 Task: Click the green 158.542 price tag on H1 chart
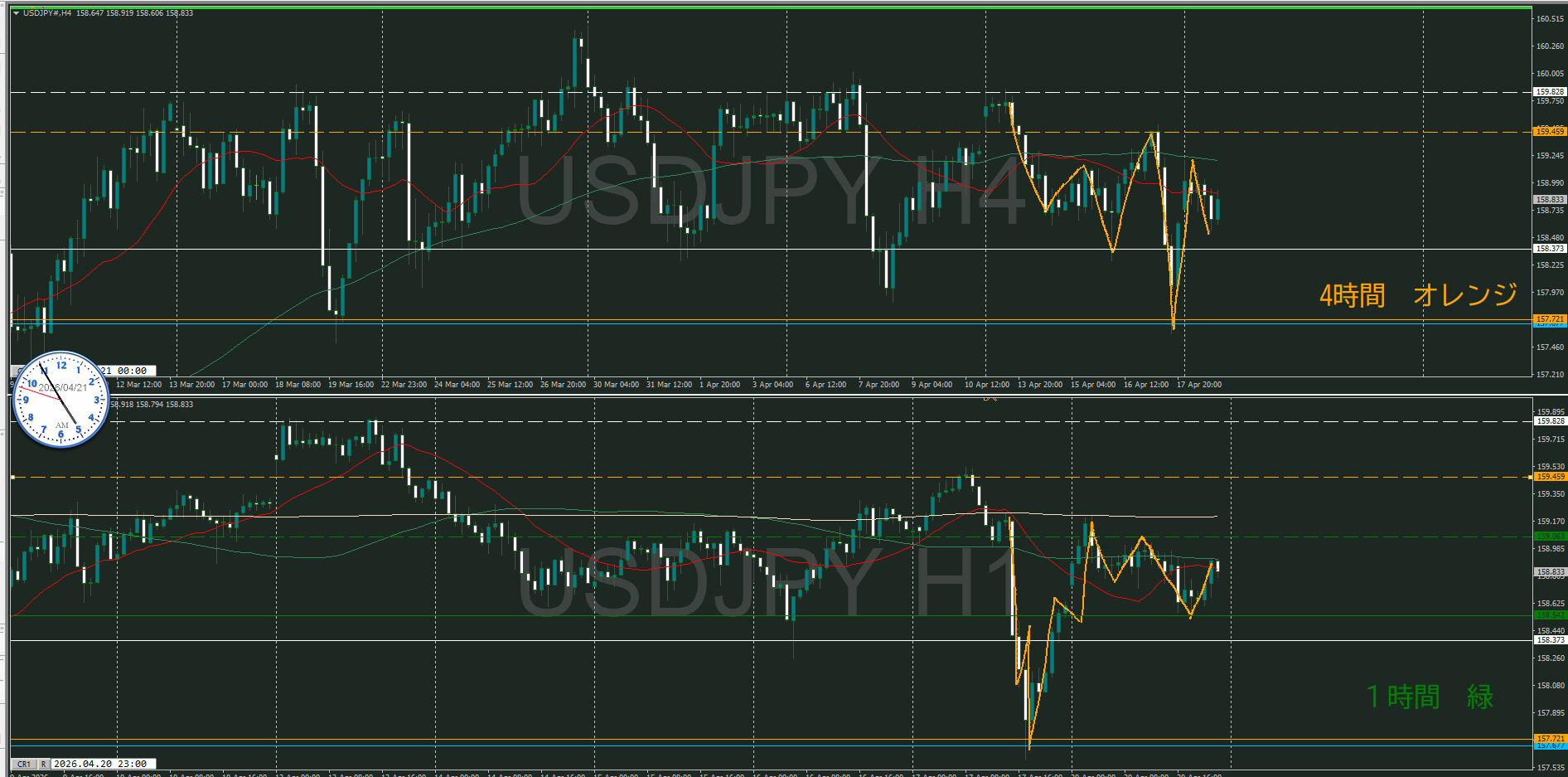1549,615
